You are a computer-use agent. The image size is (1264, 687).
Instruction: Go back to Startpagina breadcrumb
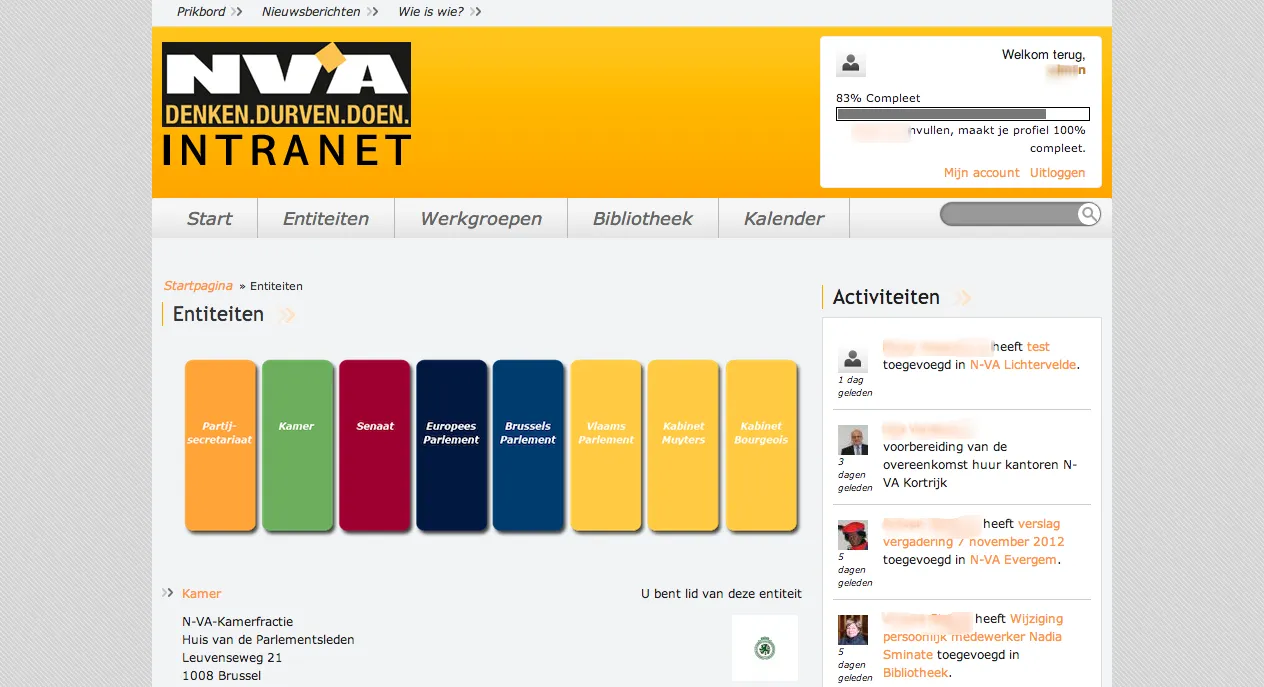click(x=198, y=286)
